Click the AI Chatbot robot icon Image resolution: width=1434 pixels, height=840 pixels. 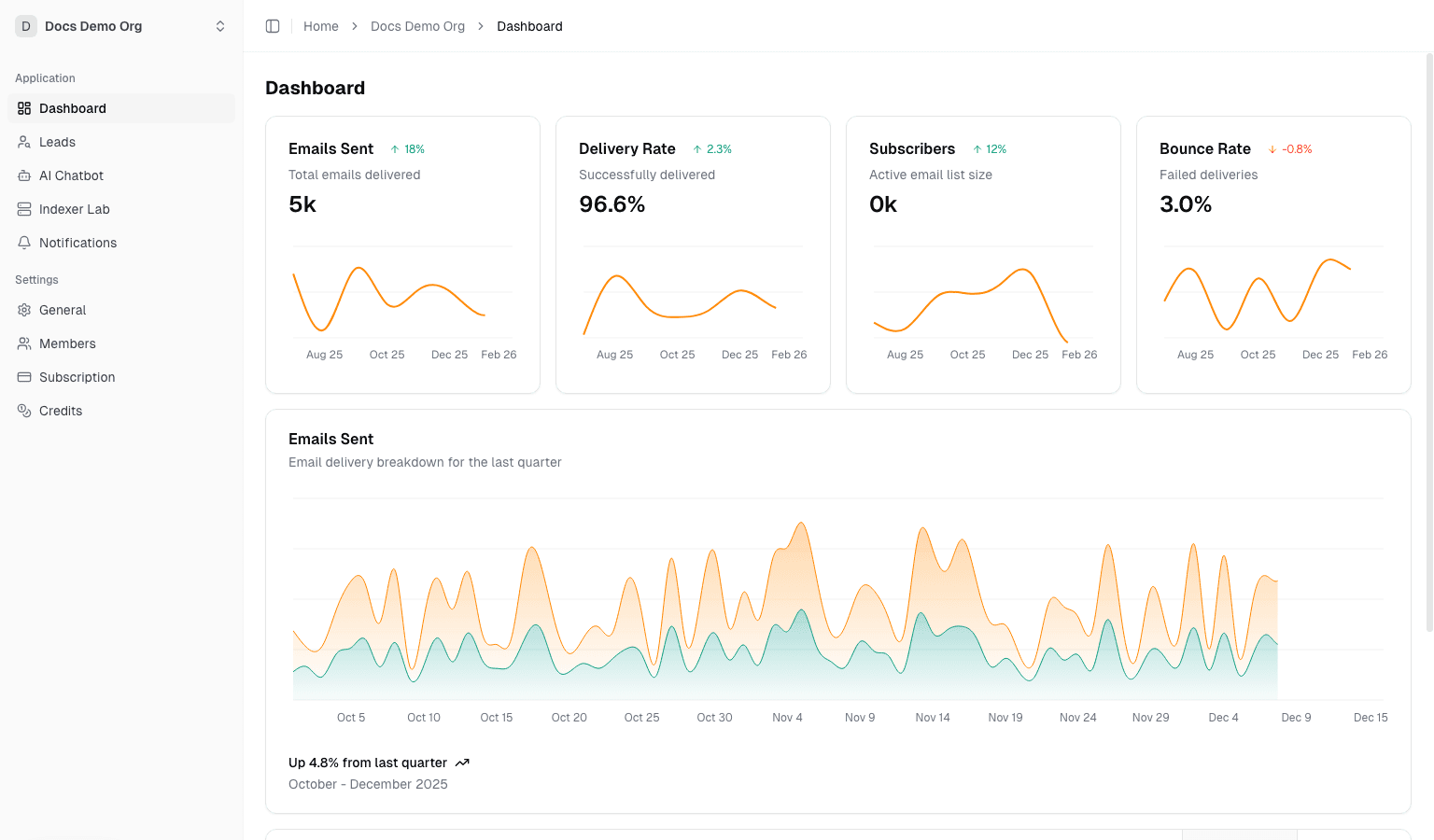tap(24, 175)
